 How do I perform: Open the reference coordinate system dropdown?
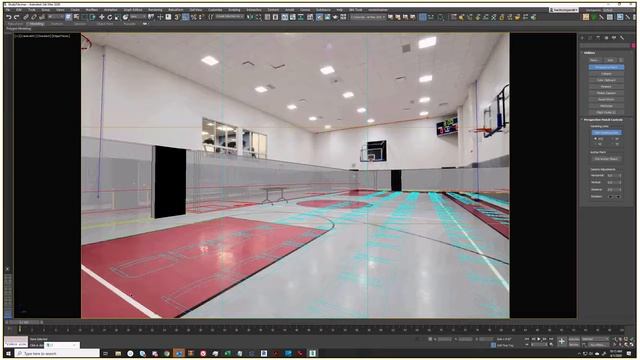tap(138, 17)
